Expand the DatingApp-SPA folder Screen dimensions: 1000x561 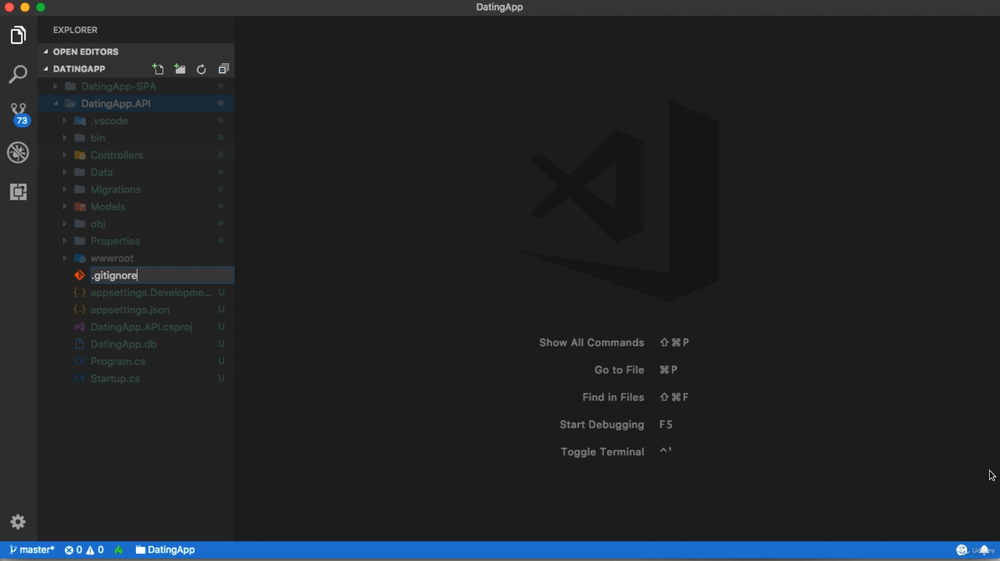136,86
